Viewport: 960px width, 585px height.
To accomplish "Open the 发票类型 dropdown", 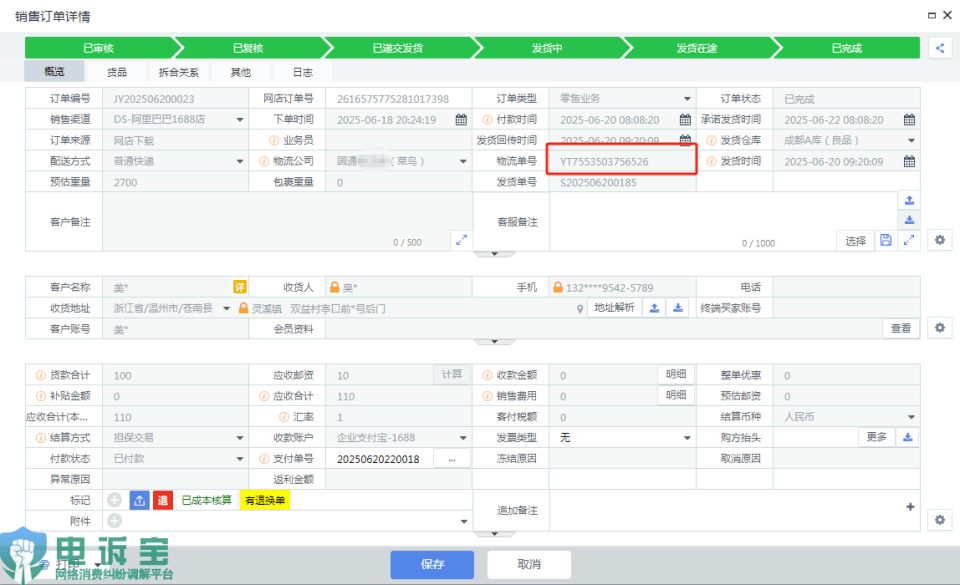I will click(687, 438).
